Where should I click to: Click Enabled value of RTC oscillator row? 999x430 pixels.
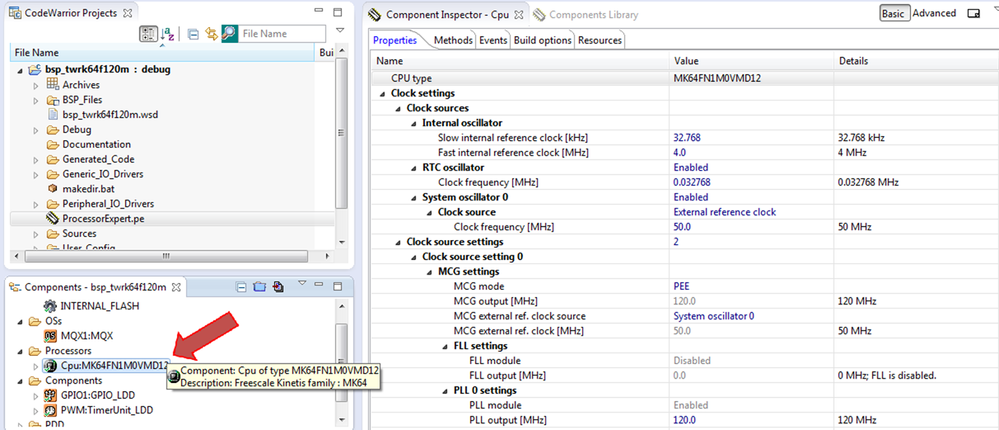(x=691, y=168)
